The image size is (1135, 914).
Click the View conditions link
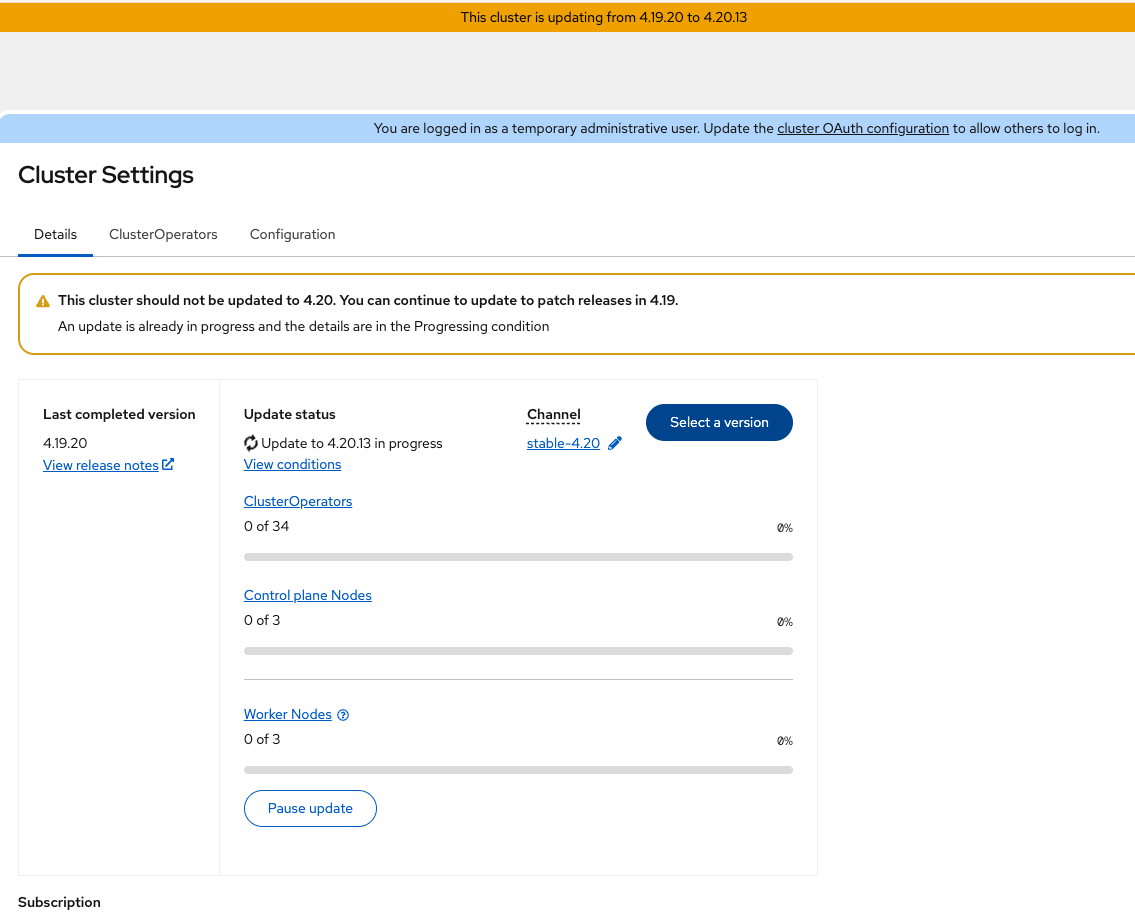(x=292, y=464)
